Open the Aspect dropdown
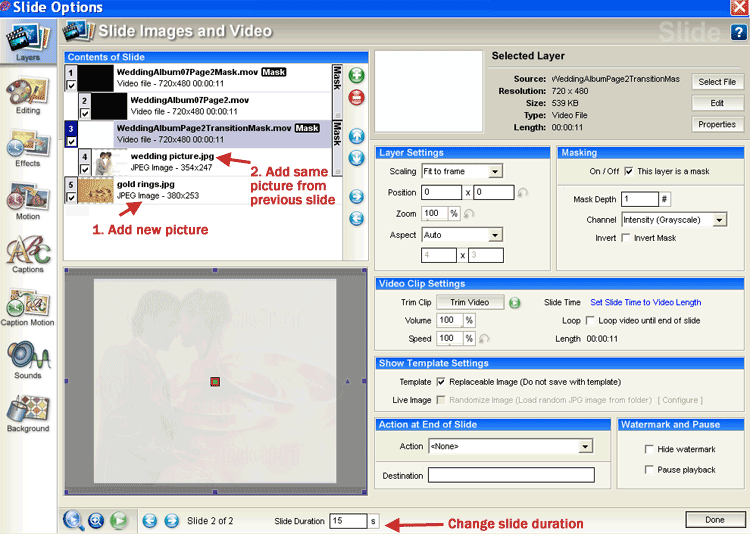The height and width of the screenshot is (536, 750). pos(462,235)
